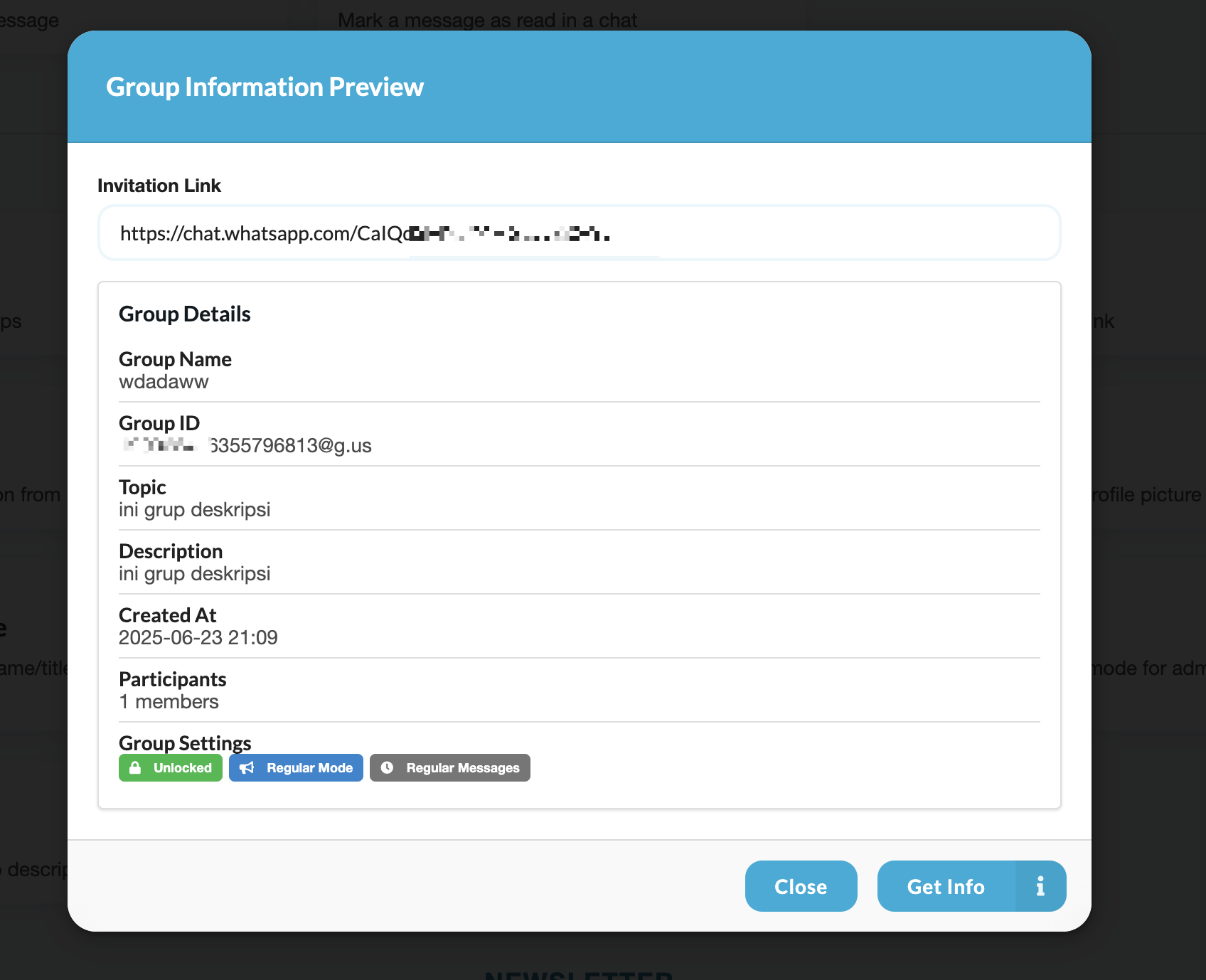Click the group name value 'wdadaww'
The width and height of the screenshot is (1206, 980).
[164, 382]
